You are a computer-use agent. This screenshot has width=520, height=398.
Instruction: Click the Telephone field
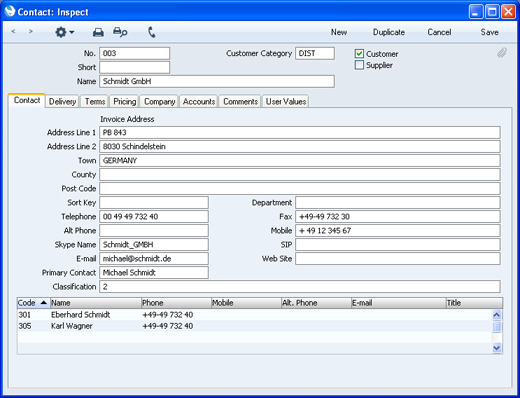coord(154,216)
